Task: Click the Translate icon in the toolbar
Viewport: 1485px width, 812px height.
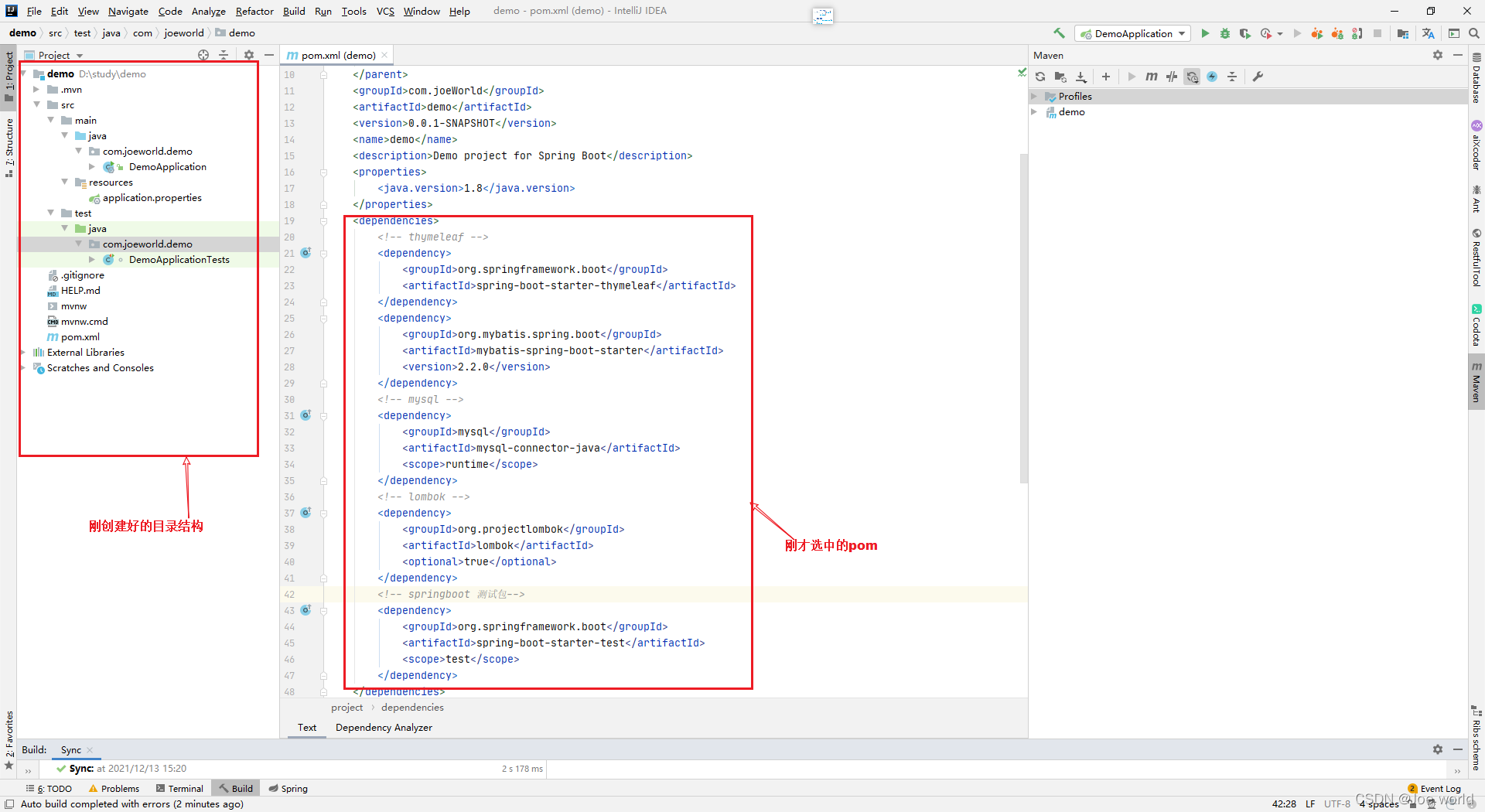Action: 1428,33
